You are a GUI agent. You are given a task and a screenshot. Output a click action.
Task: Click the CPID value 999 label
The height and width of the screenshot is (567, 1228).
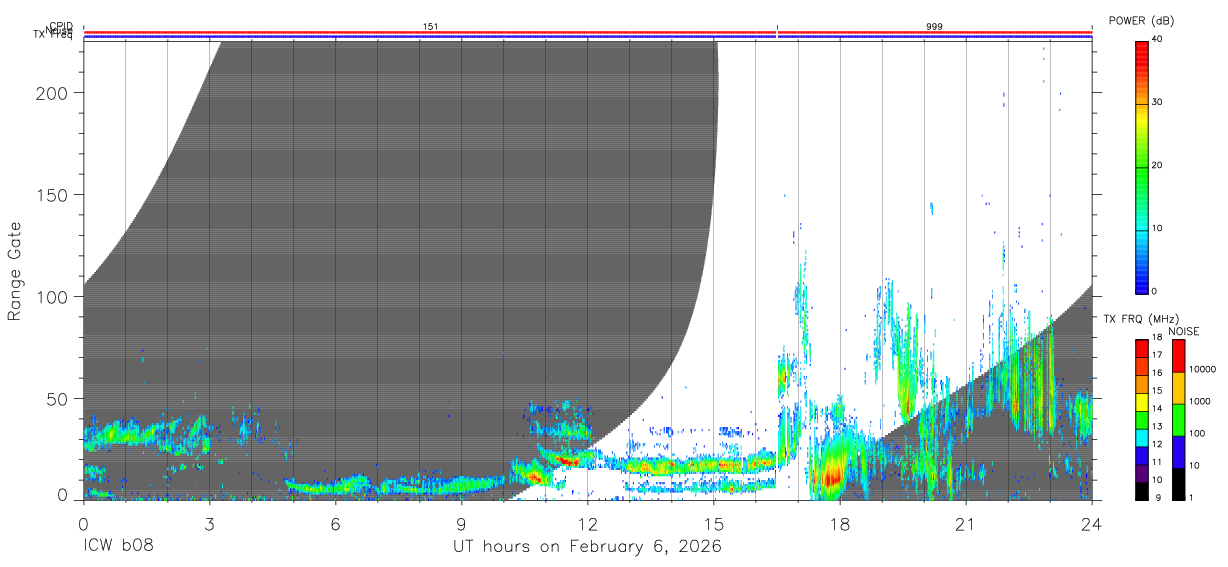[x=934, y=27]
